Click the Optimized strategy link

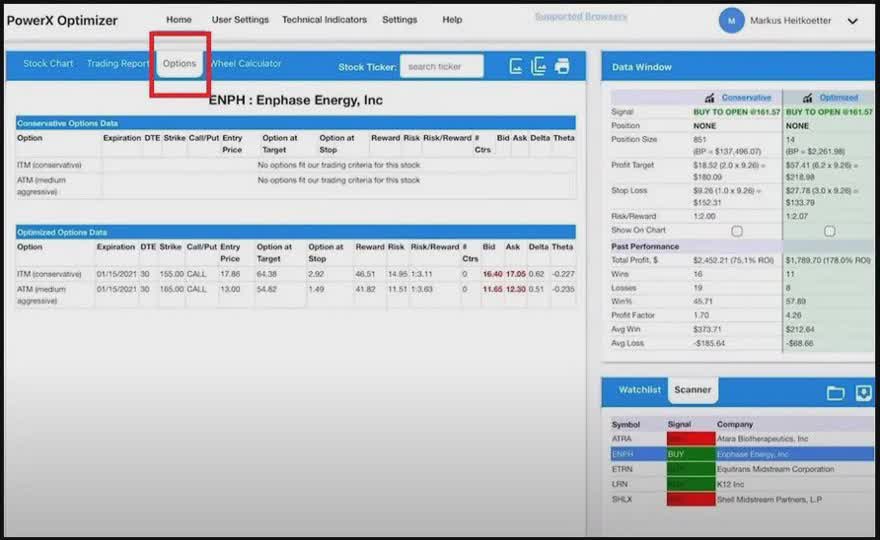pos(838,98)
